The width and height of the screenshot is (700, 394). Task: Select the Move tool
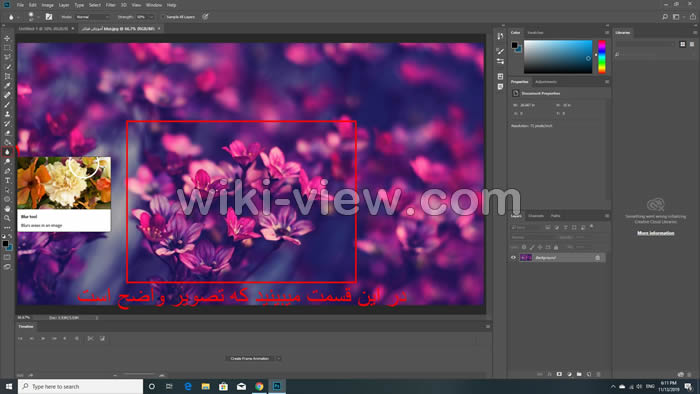[7, 38]
